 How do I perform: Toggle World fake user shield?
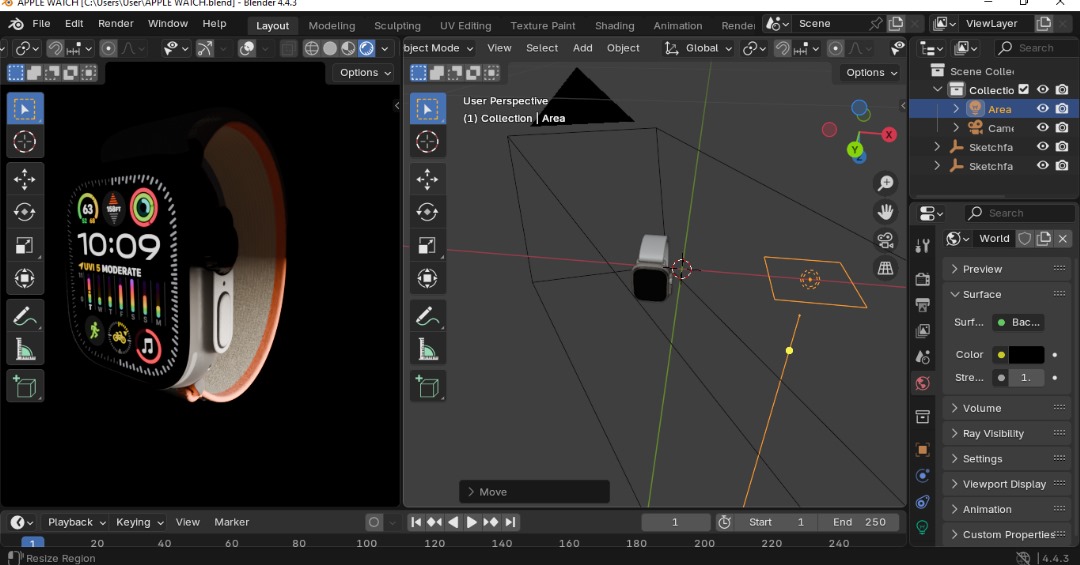pos(1025,238)
